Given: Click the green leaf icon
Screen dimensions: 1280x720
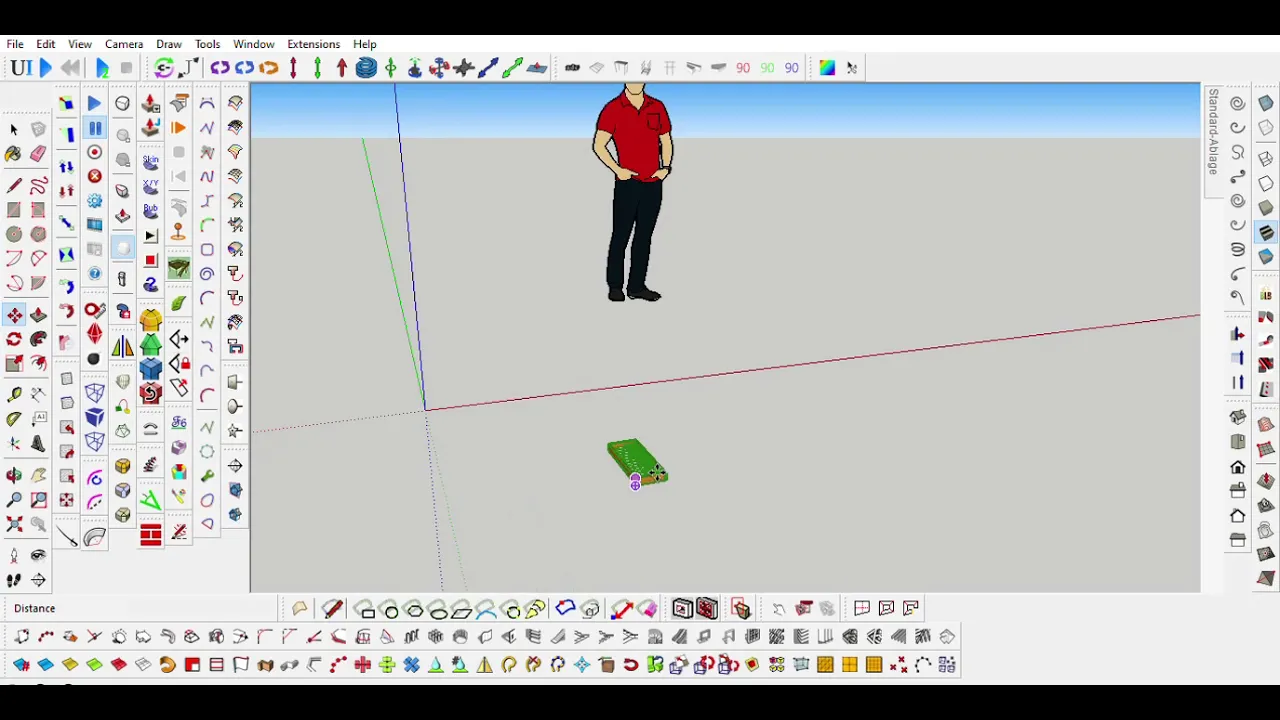Looking at the screenshot, I should 178,303.
